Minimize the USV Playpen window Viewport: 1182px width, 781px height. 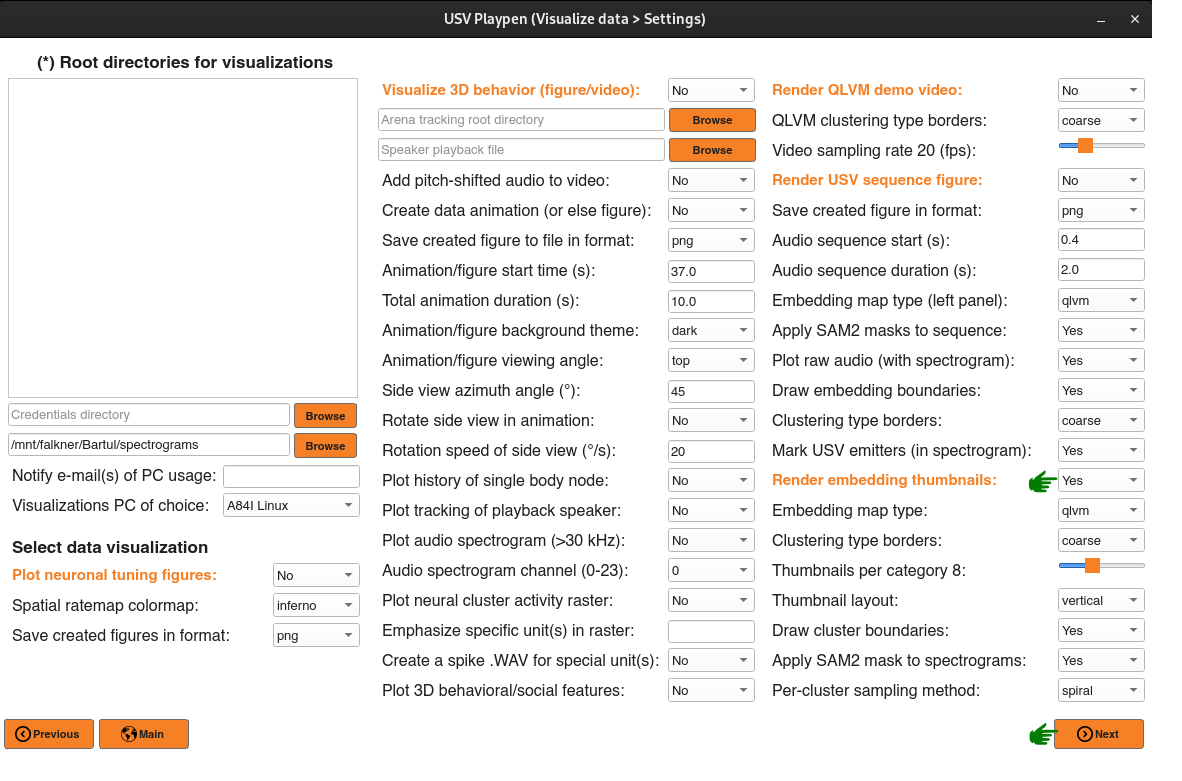point(1101,20)
